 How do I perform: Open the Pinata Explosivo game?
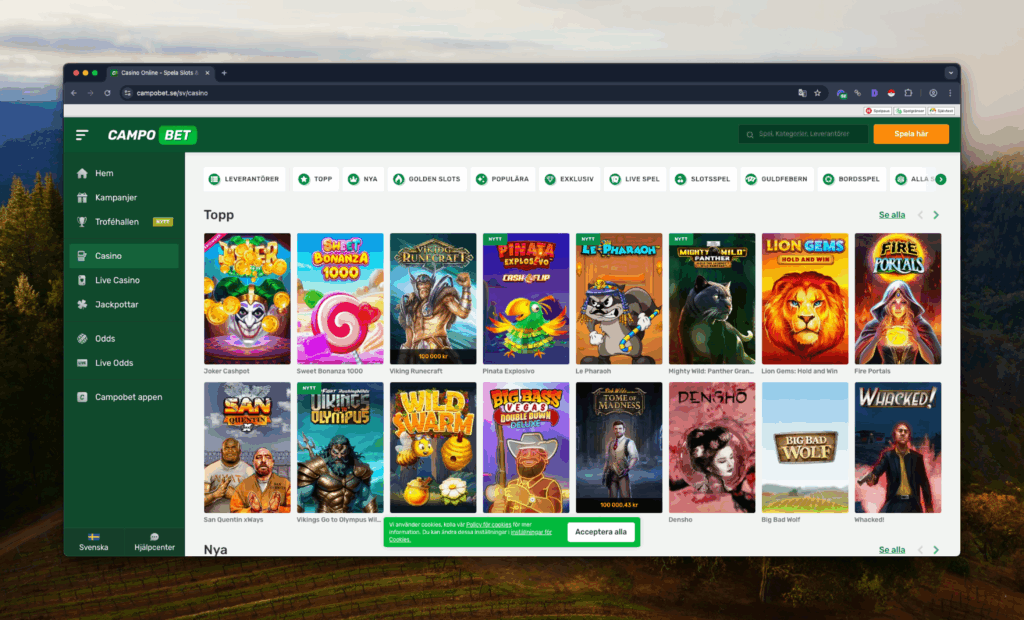[526, 299]
